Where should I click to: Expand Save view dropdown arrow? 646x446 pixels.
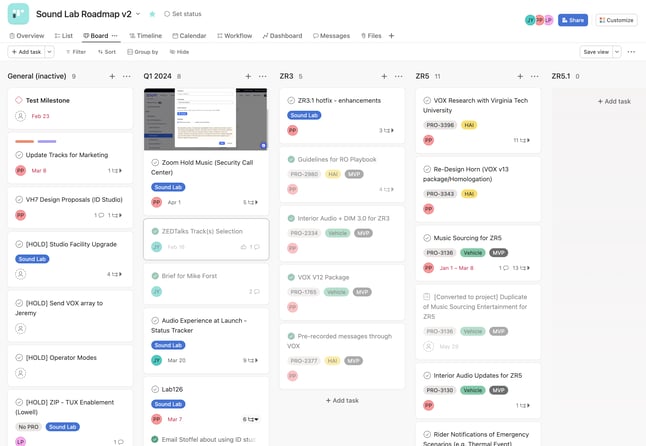click(617, 52)
